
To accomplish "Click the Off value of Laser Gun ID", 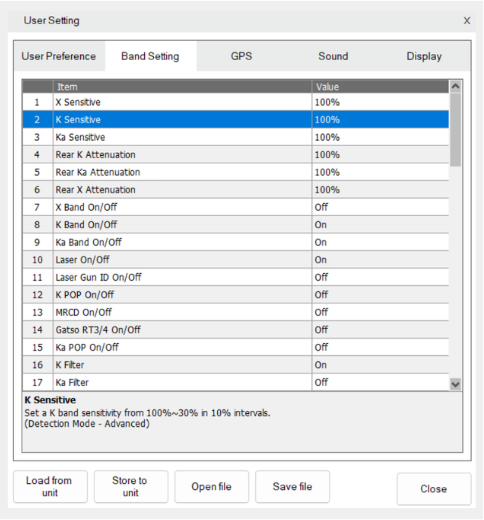I will pos(380,277).
